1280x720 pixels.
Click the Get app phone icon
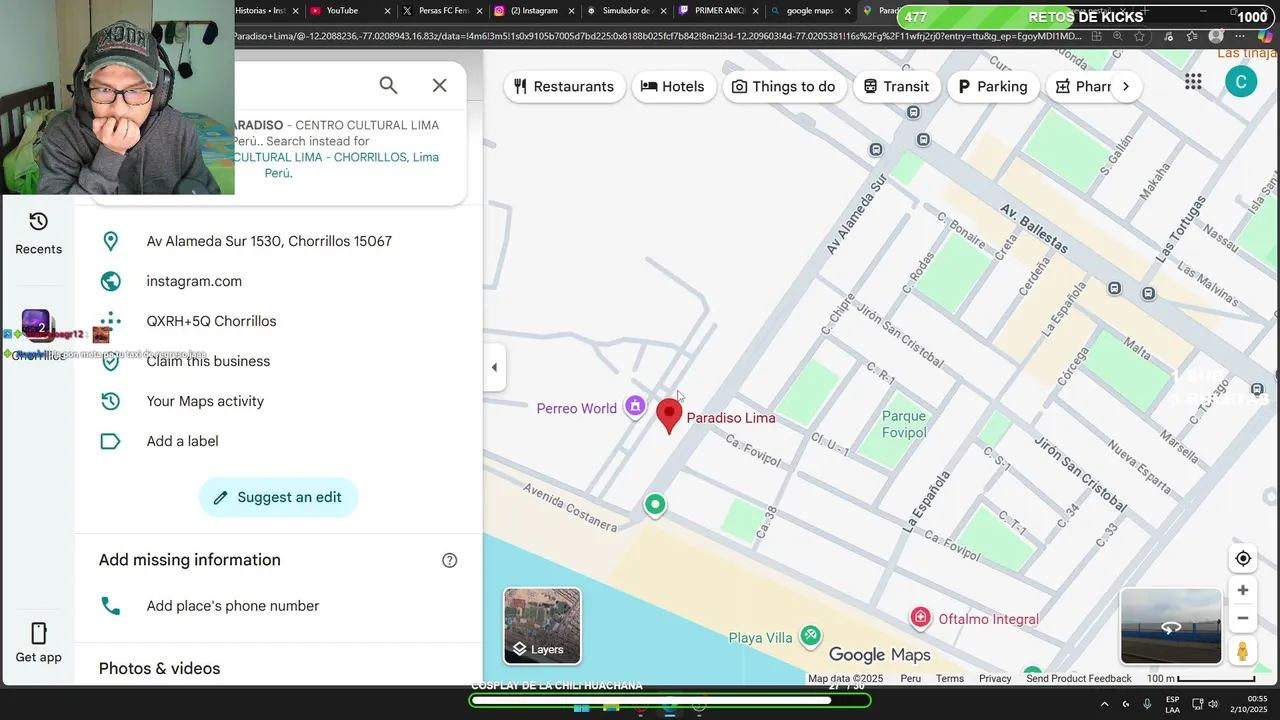point(38,633)
